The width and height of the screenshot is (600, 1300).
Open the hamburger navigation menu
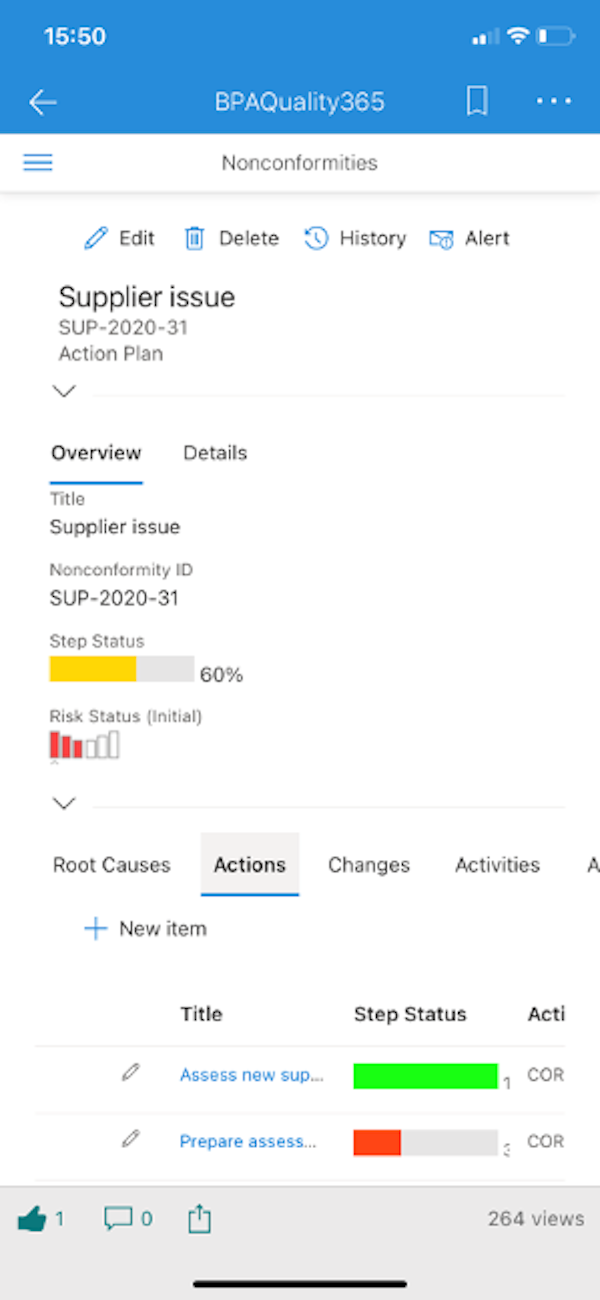pos(38,163)
